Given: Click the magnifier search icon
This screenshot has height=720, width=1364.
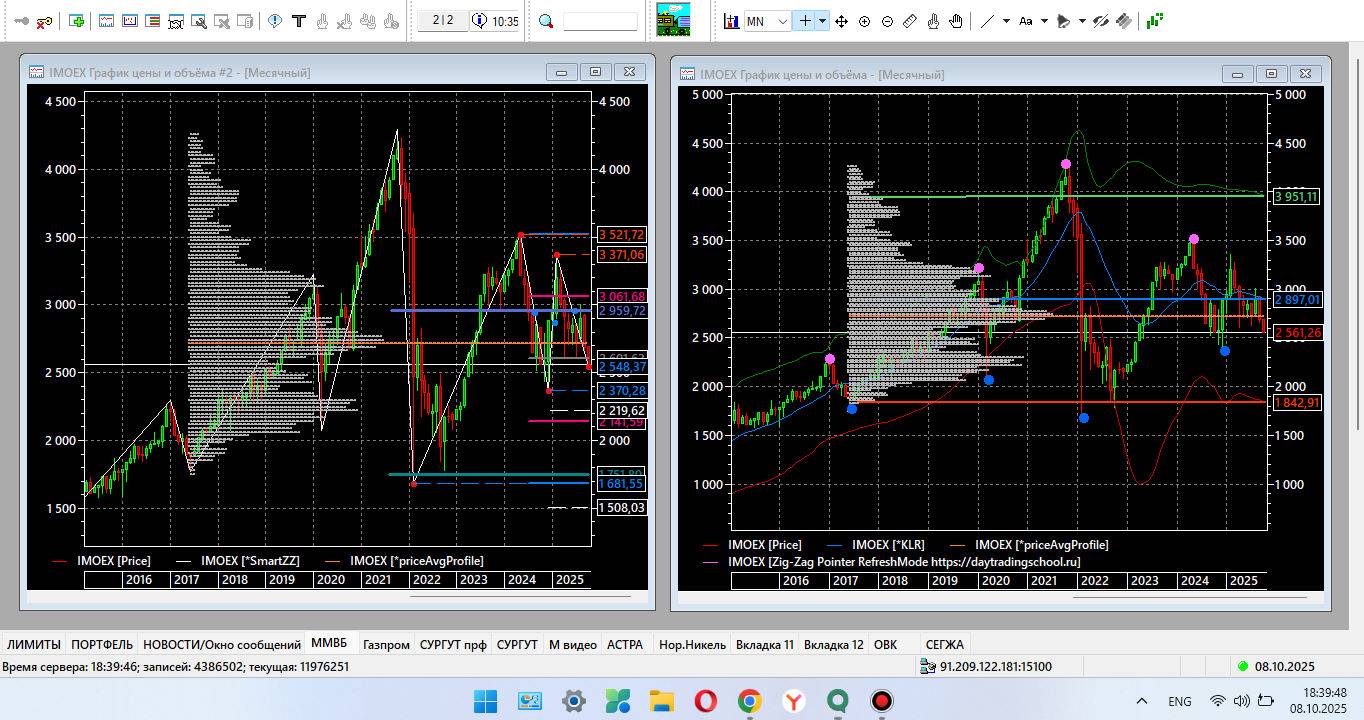Looking at the screenshot, I should 546,21.
